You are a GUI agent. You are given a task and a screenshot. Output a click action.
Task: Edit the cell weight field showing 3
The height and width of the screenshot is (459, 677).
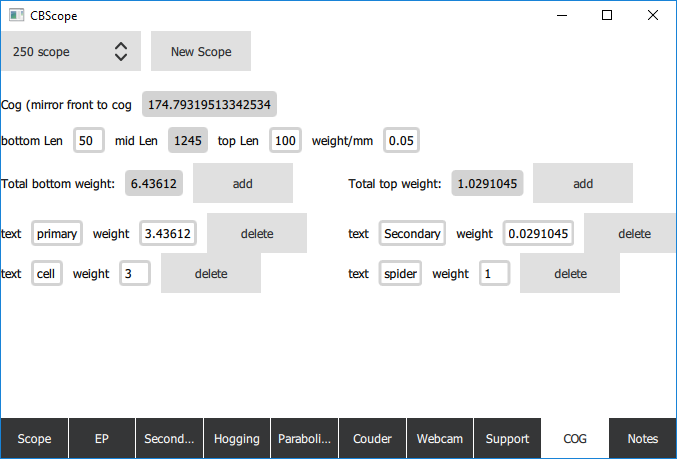click(x=135, y=273)
